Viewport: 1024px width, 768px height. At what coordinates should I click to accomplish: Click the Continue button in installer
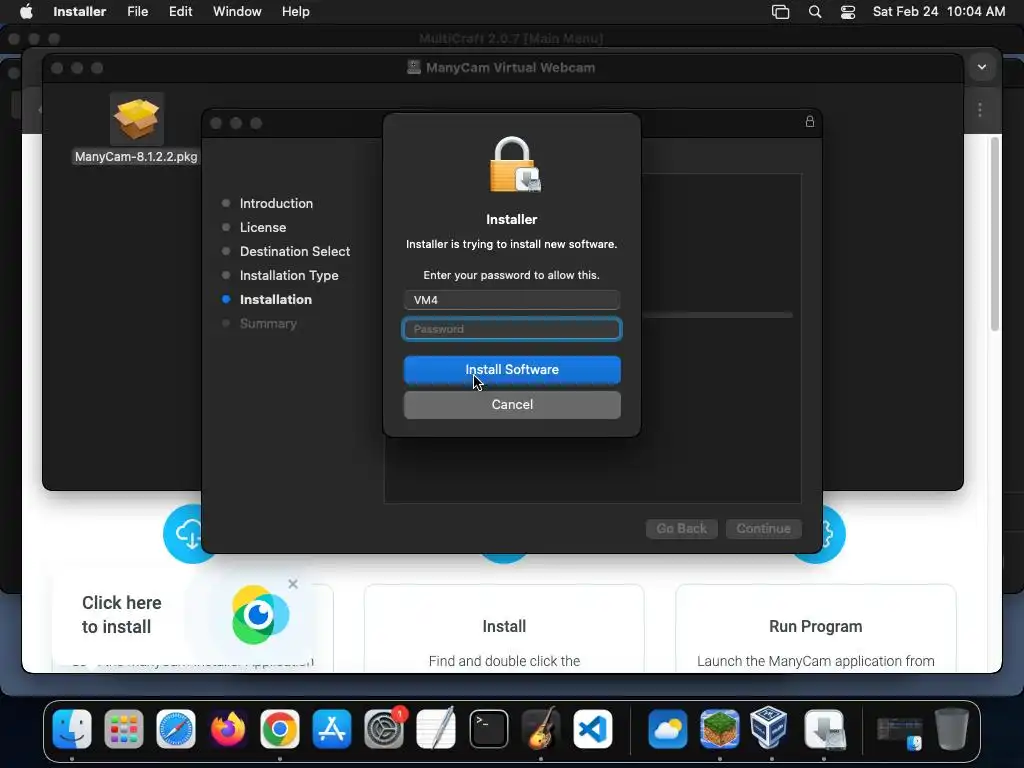(763, 528)
